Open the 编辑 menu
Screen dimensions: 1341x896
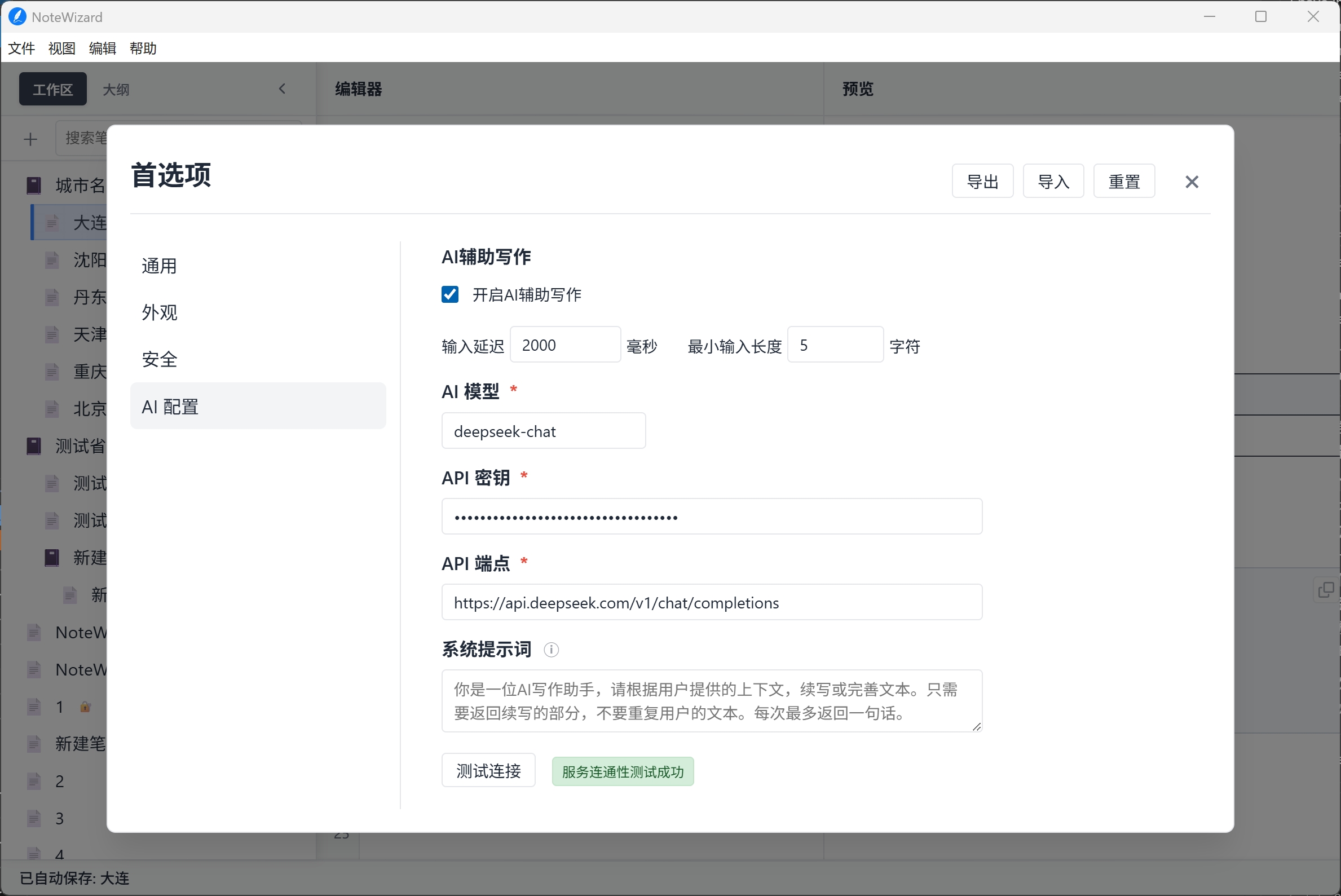[102, 48]
